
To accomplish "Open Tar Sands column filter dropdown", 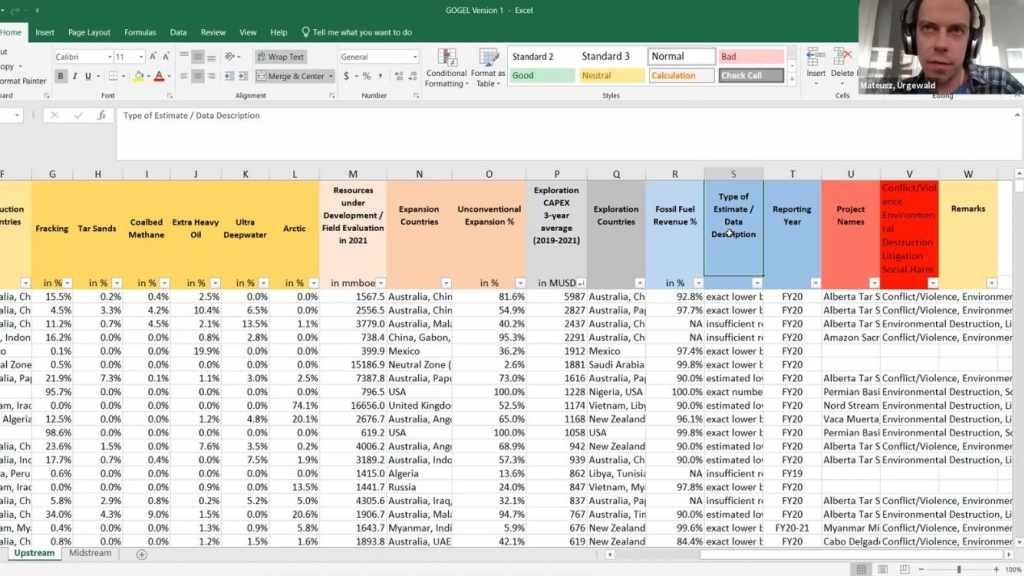I will 116,283.
